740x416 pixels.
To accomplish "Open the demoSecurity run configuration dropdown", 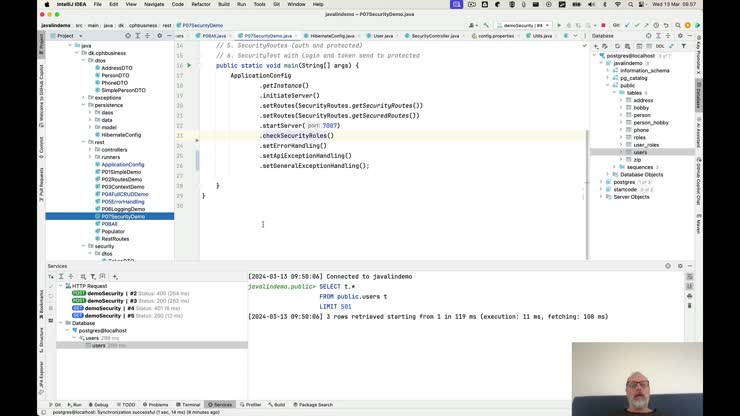I will pos(522,25).
